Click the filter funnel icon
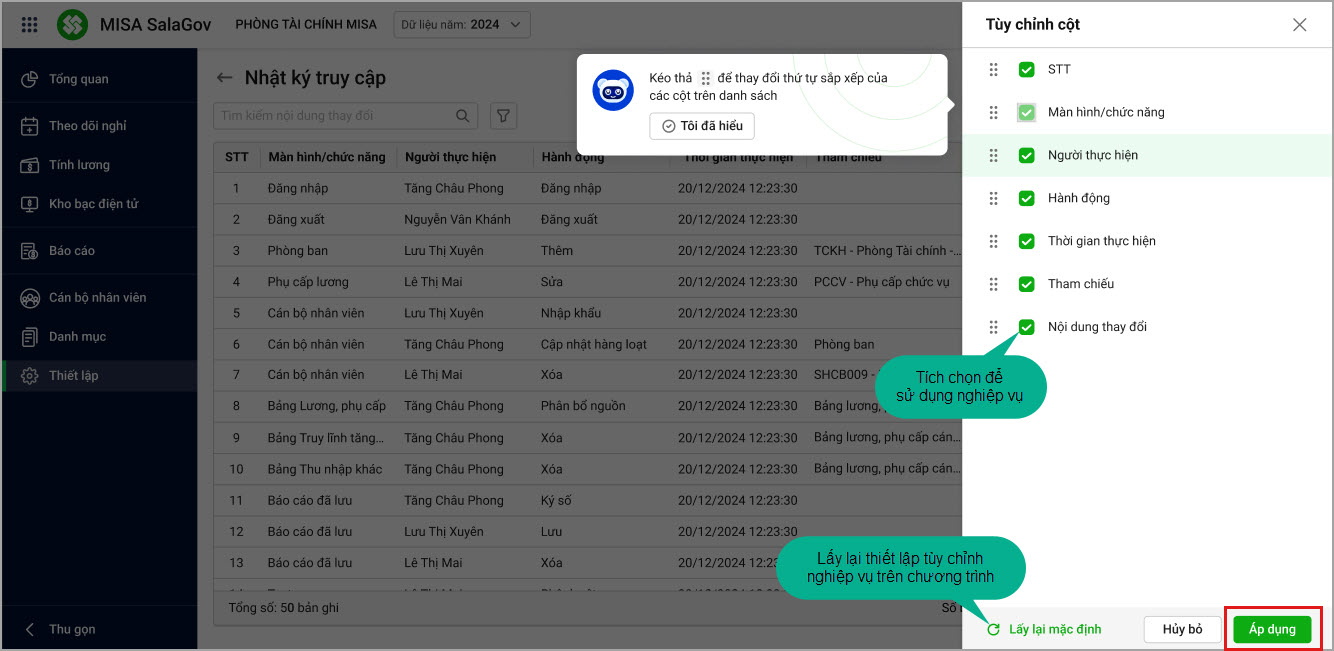Viewport: 1334px width, 651px height. pyautogui.click(x=504, y=116)
